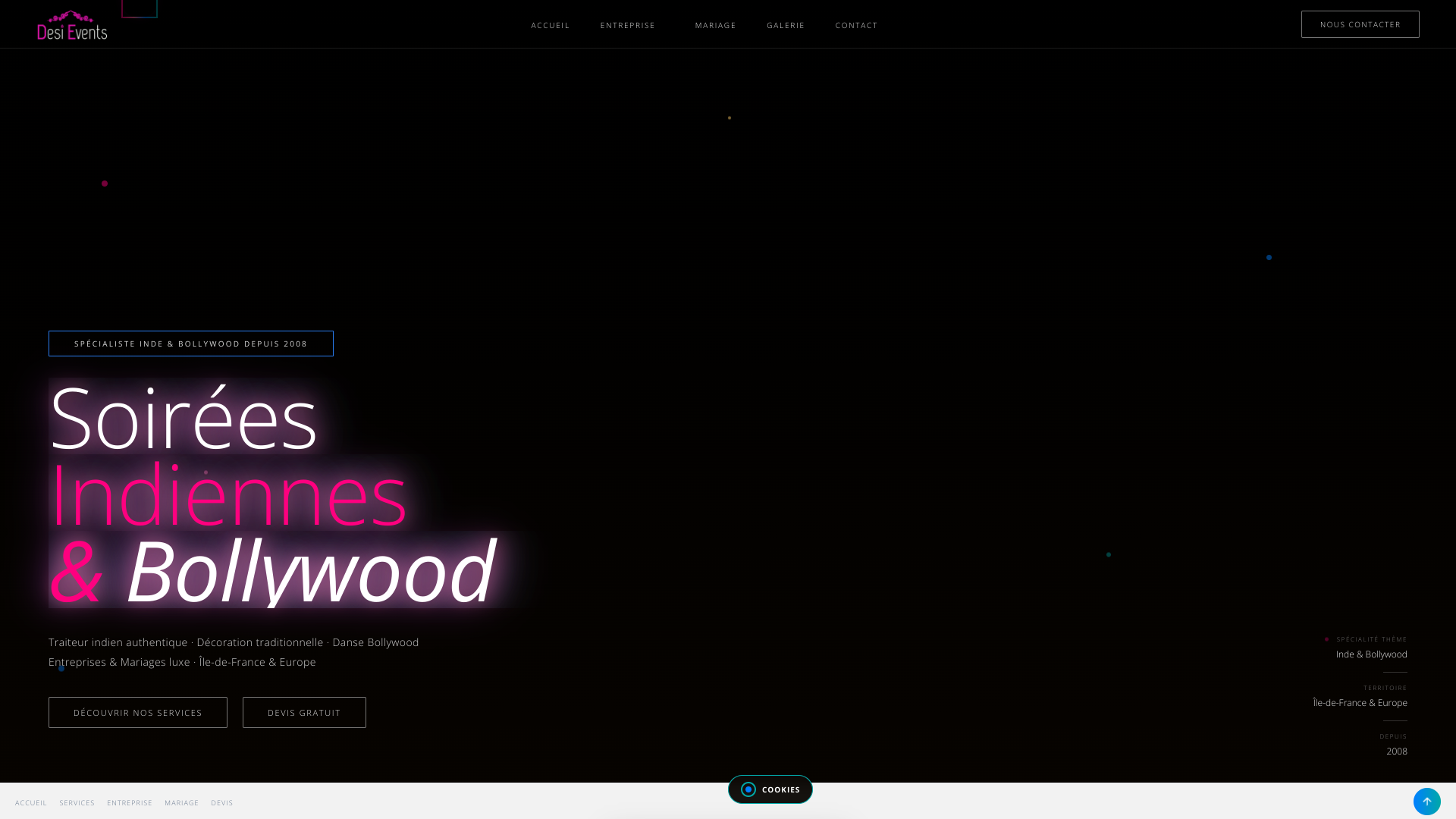Select Services in the bottom bar

tap(77, 802)
